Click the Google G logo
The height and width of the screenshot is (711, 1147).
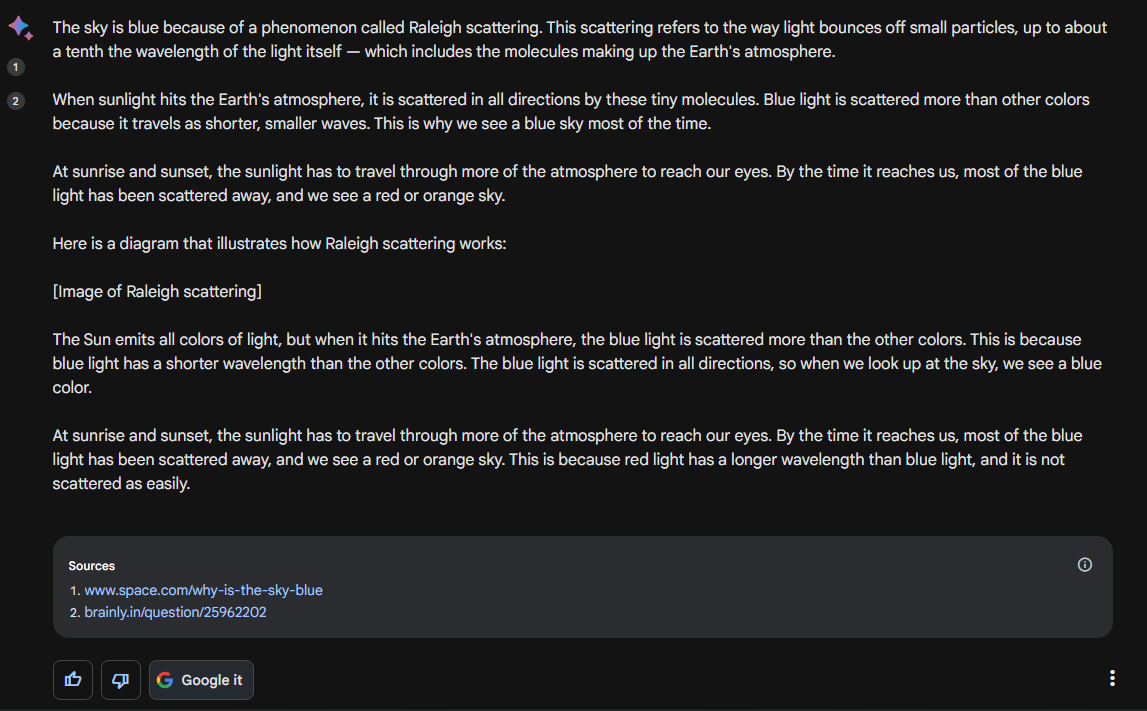pos(166,680)
